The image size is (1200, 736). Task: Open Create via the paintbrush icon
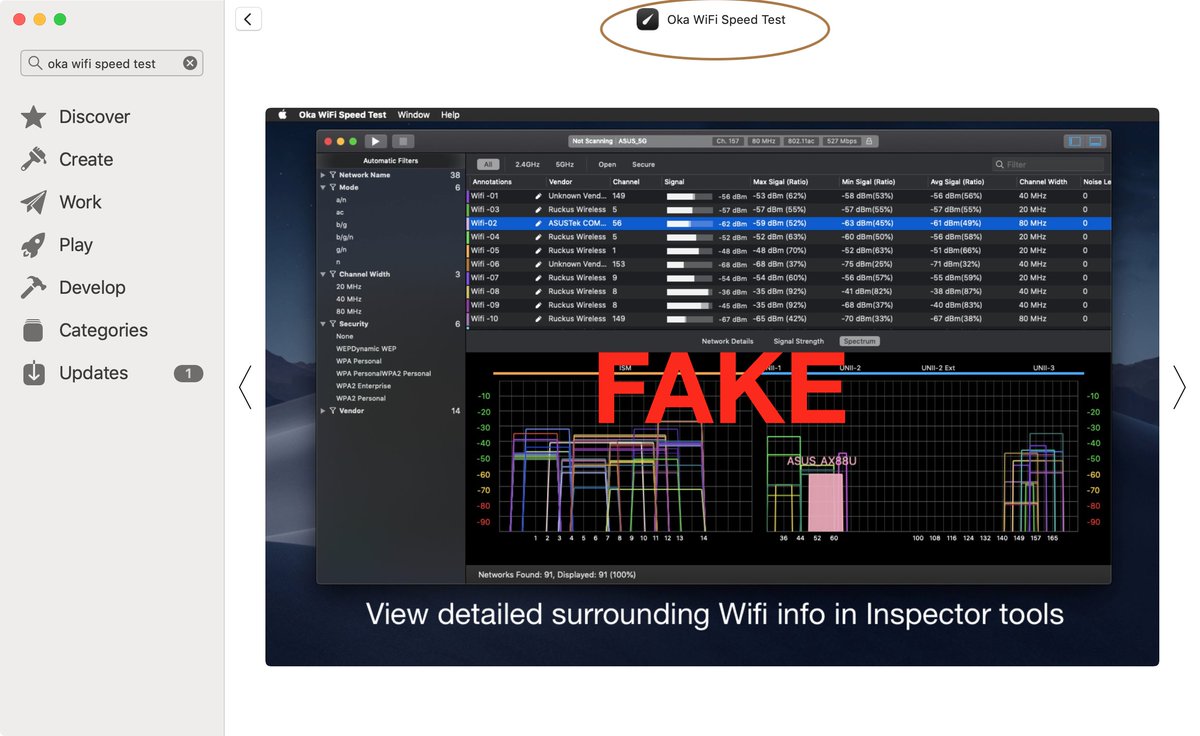(33, 159)
